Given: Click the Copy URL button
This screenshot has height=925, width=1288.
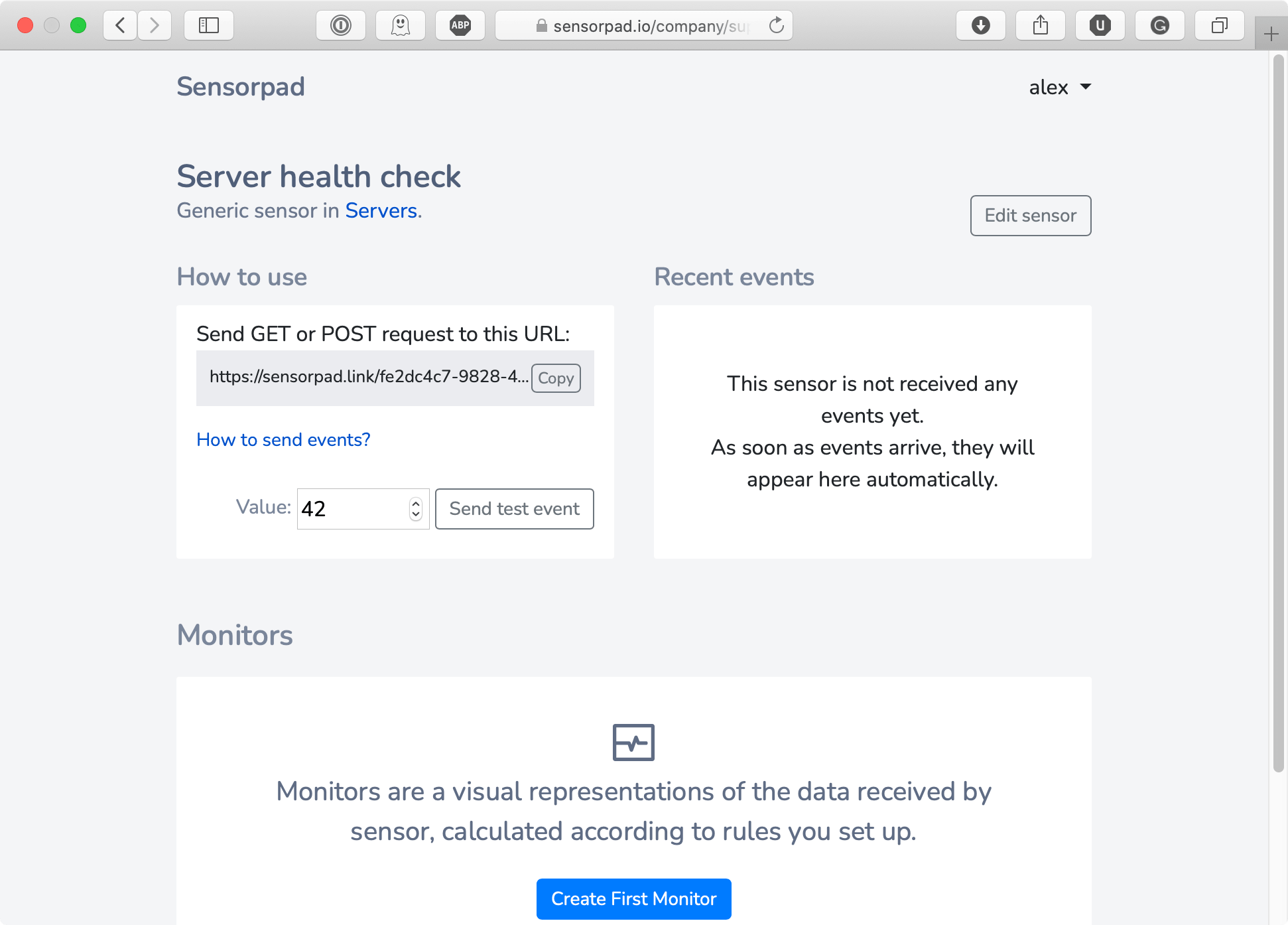Looking at the screenshot, I should (557, 378).
